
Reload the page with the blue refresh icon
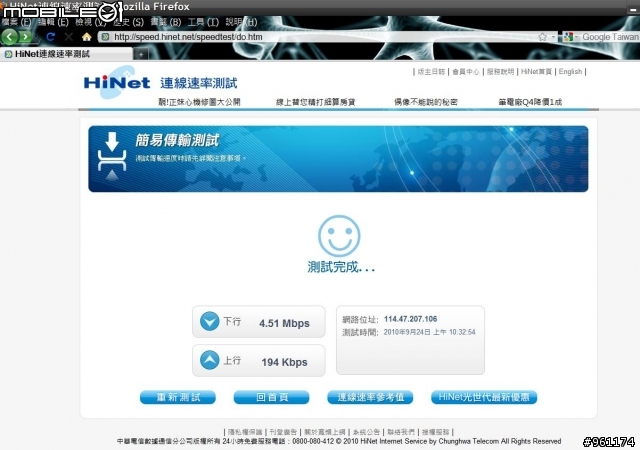(x=50, y=37)
